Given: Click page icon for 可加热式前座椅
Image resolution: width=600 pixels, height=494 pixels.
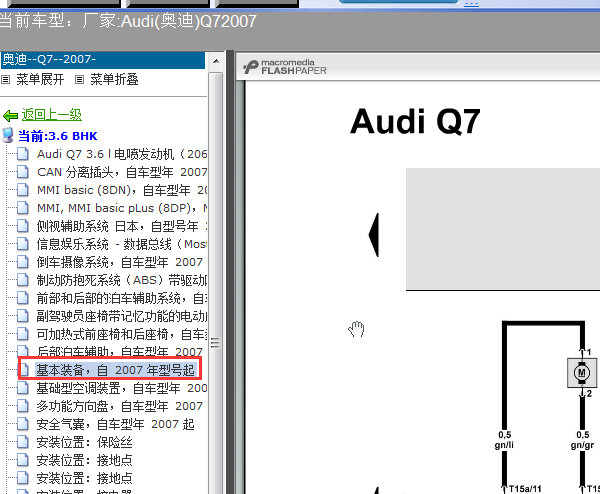Looking at the screenshot, I should pyautogui.click(x=23, y=334).
